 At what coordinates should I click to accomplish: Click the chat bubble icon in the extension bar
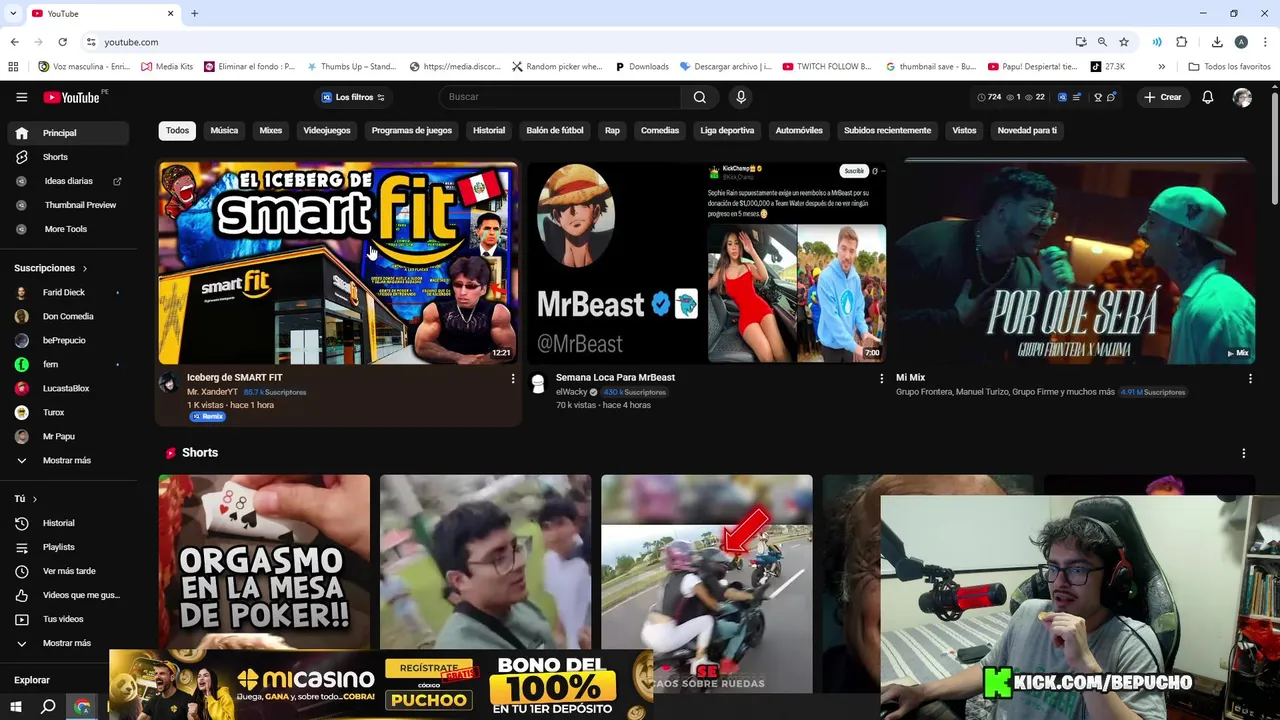(x=1111, y=97)
